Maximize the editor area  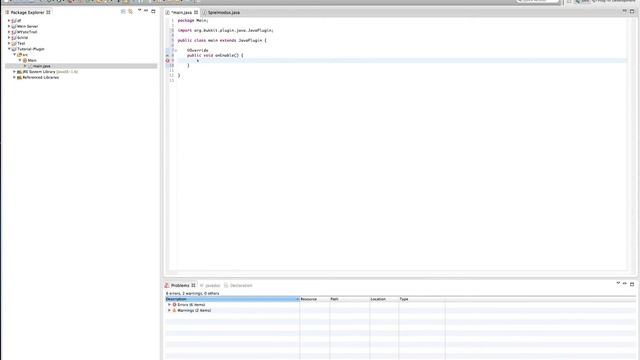(x=632, y=11)
